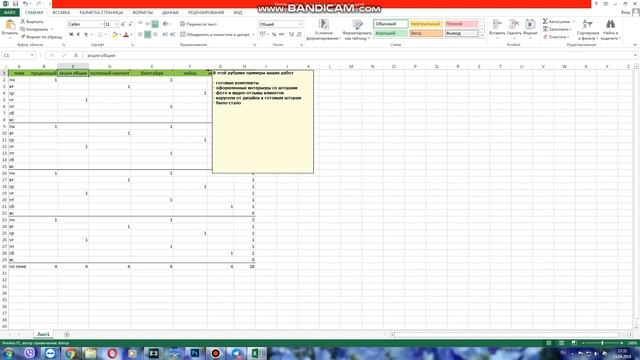Open the Clear (Очистить) dropdown
Screen dimensions: 640x360
pyautogui.click(x=556, y=37)
